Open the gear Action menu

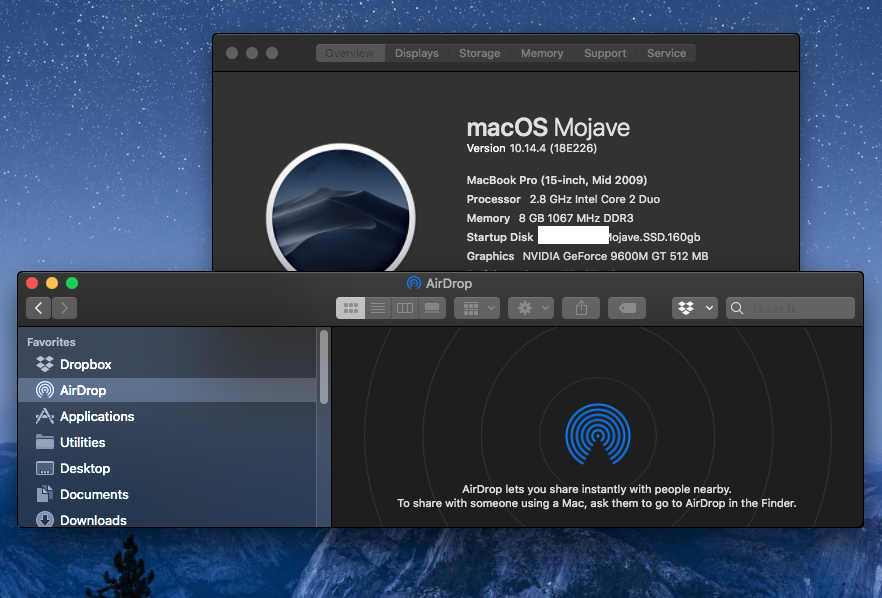coord(531,308)
